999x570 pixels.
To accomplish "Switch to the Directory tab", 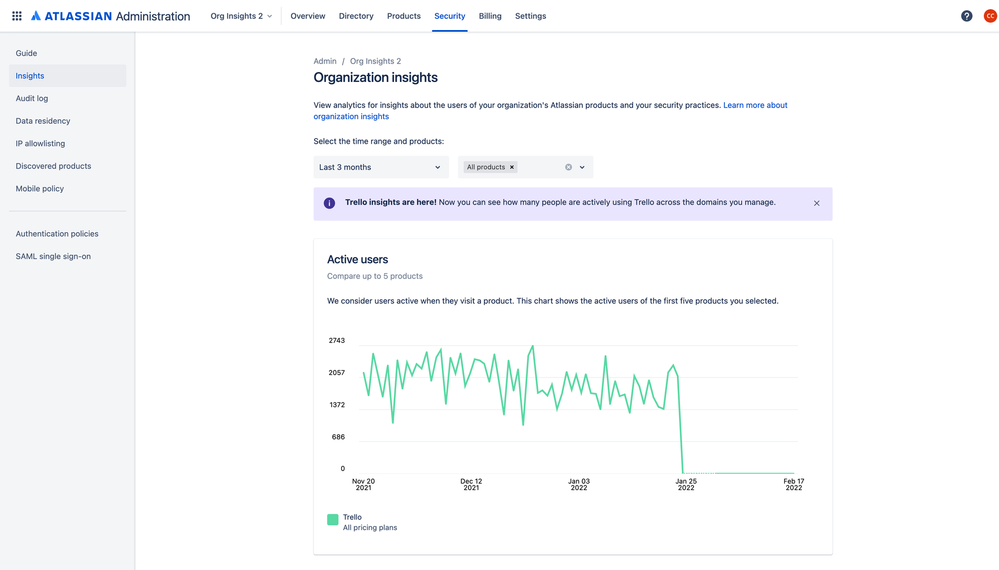I will 356,16.
